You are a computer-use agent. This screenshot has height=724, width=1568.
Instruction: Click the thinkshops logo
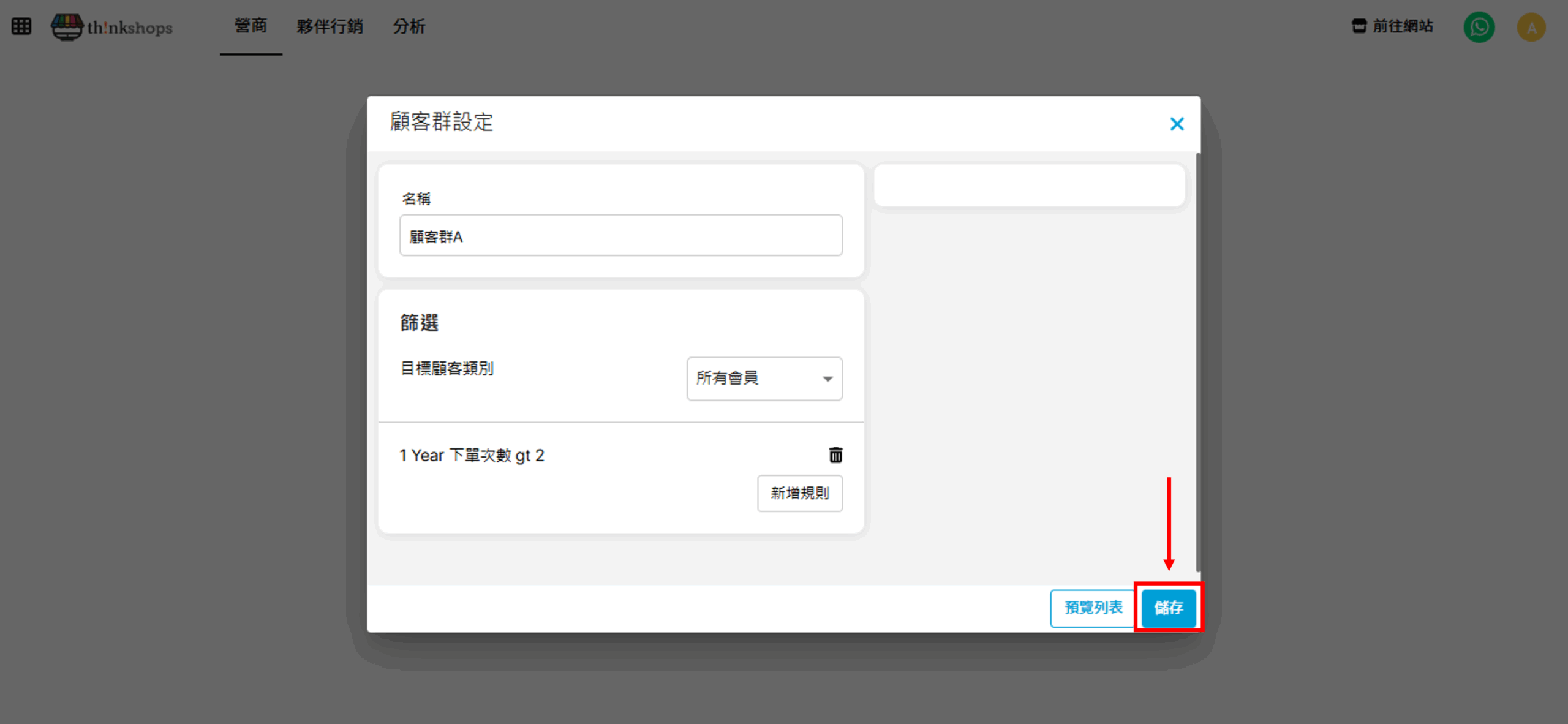(112, 27)
